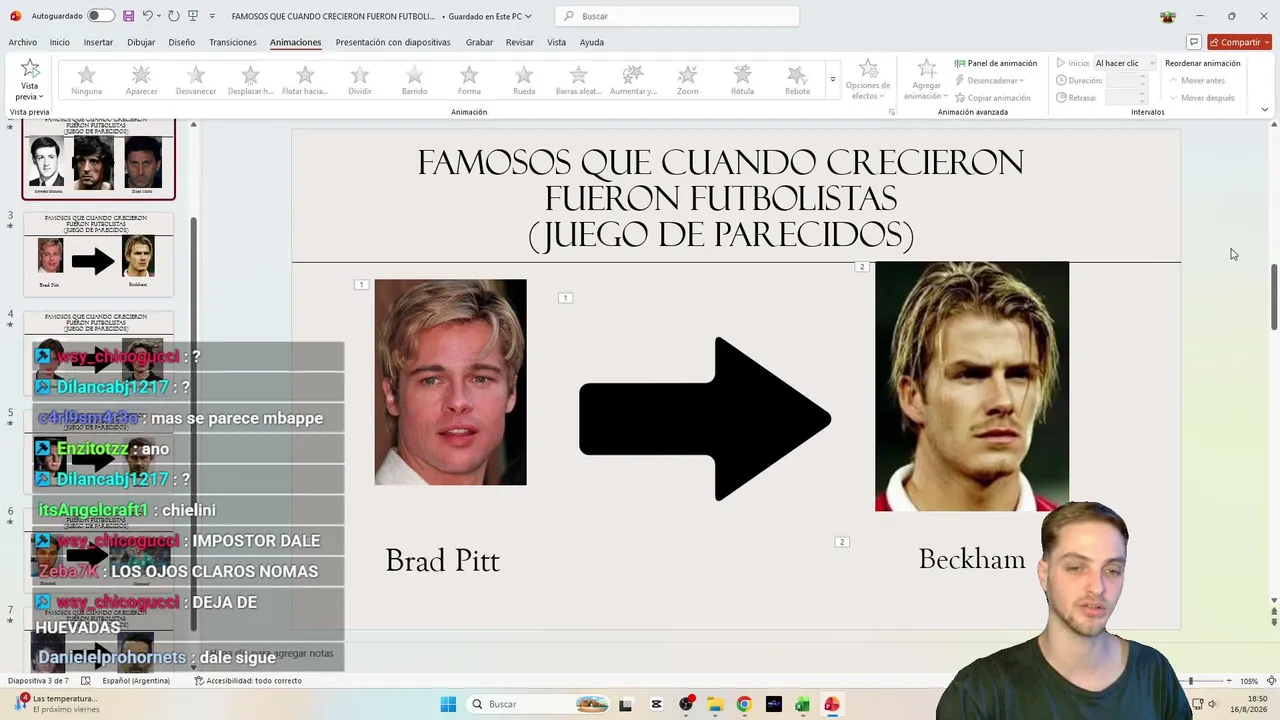This screenshot has width=1280, height=720.
Task: Select the Dividir animation effect
Action: [360, 80]
